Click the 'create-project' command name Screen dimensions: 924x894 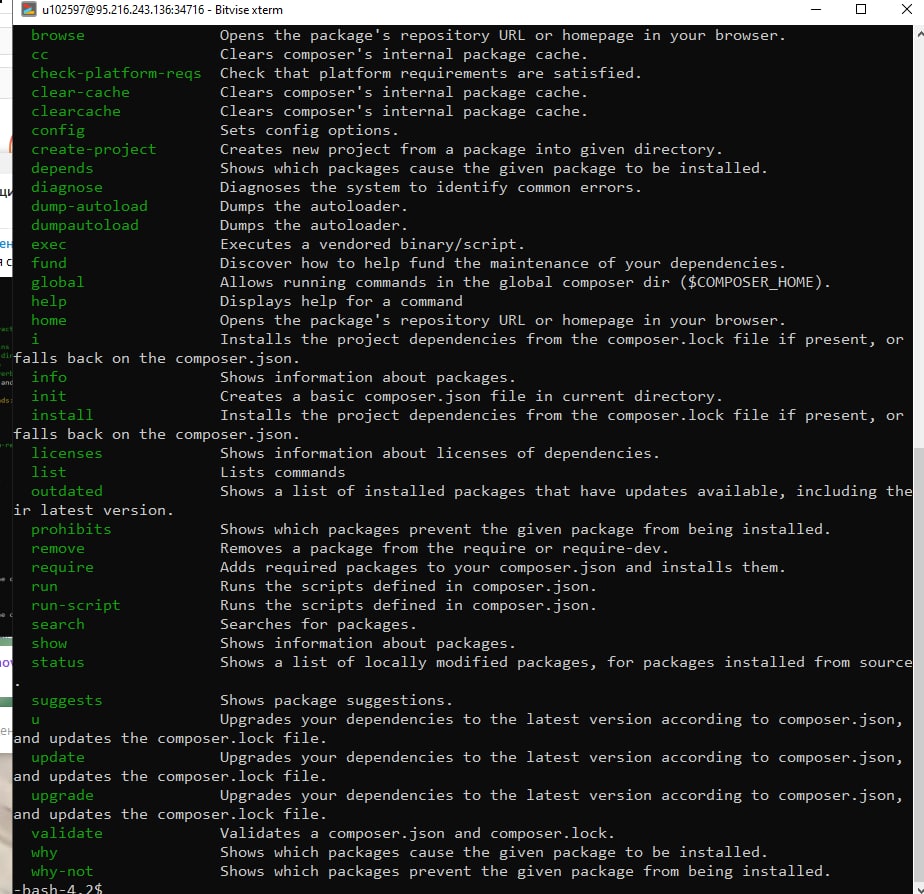[x=94, y=150]
